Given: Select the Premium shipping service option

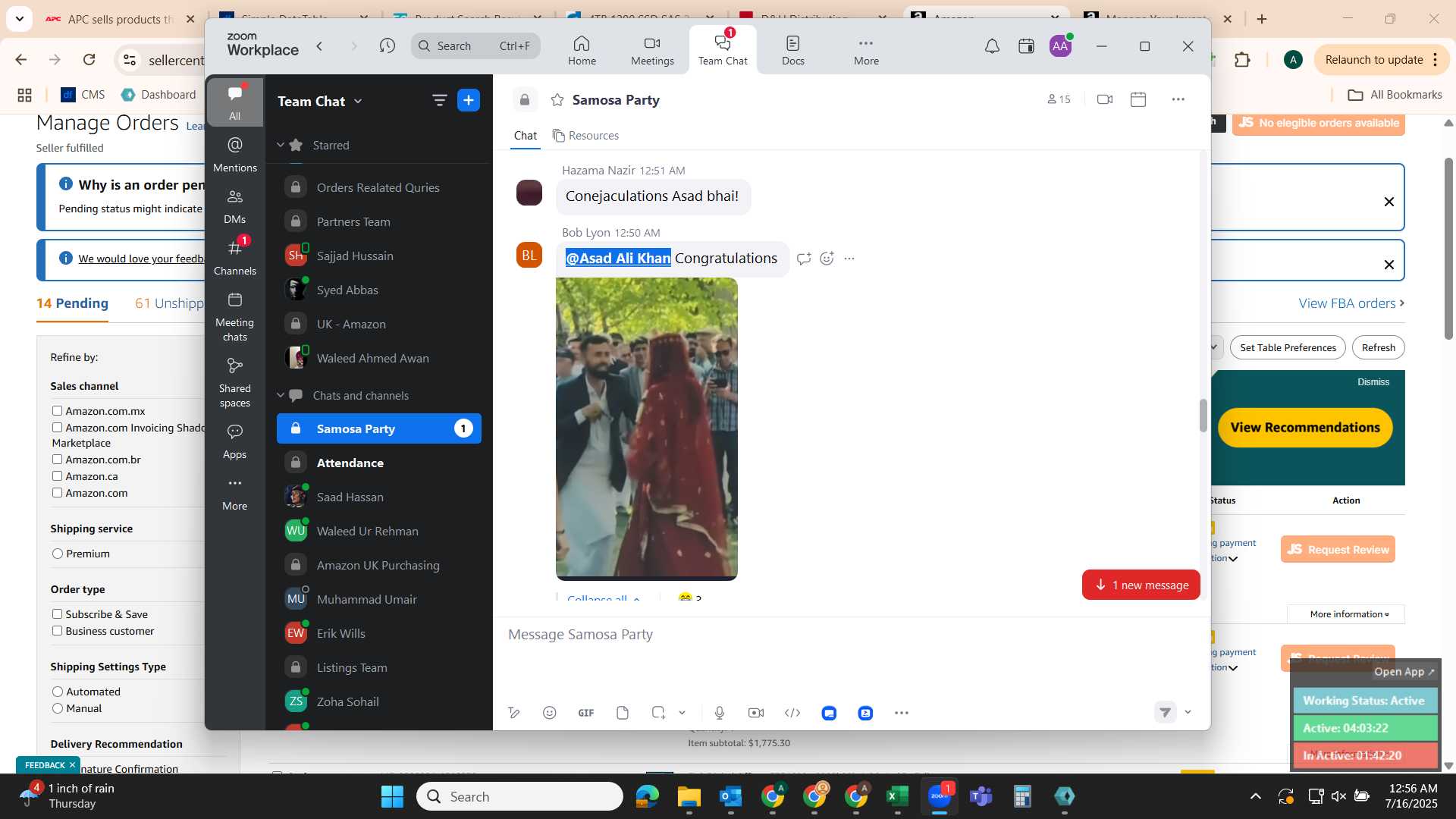Looking at the screenshot, I should [x=57, y=554].
